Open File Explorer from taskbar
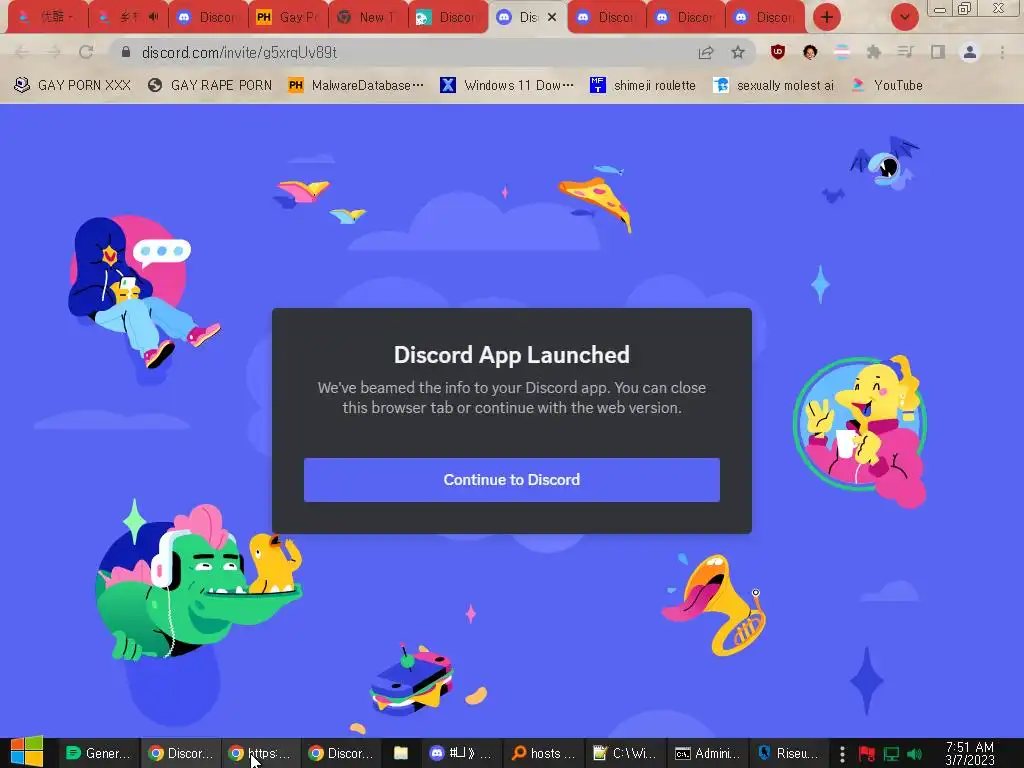The height and width of the screenshot is (768, 1024). coord(401,753)
